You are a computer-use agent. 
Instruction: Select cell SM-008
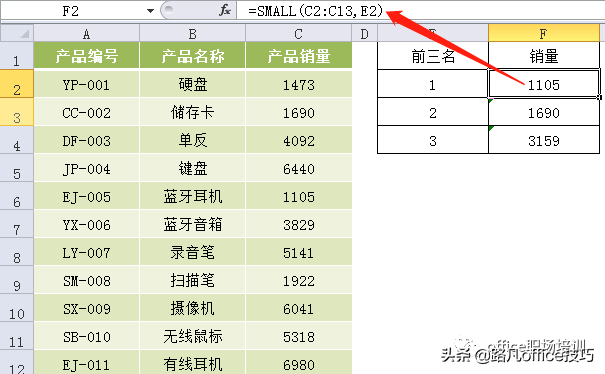click(x=86, y=280)
